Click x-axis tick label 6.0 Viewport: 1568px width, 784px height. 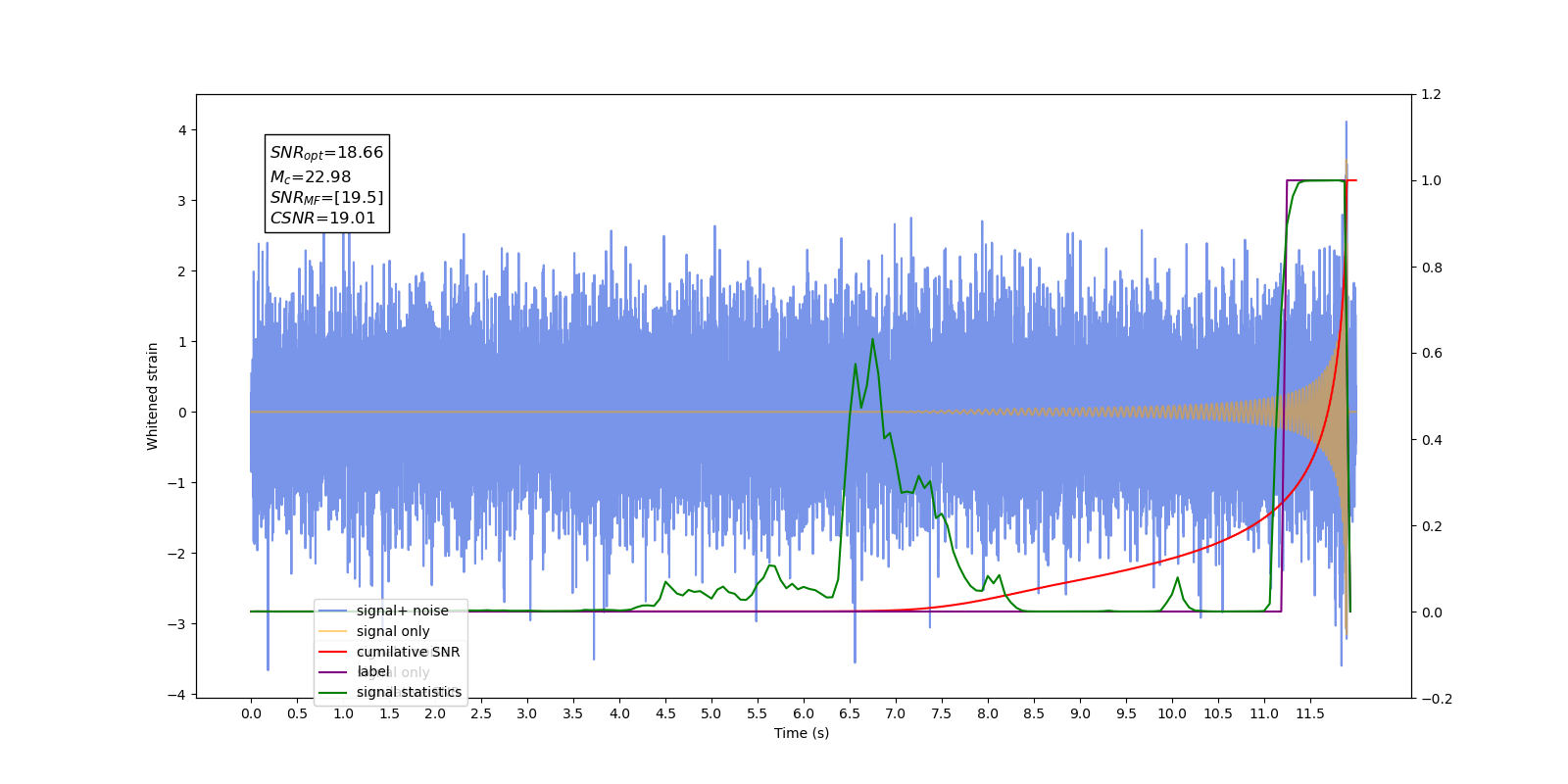pyautogui.click(x=804, y=713)
